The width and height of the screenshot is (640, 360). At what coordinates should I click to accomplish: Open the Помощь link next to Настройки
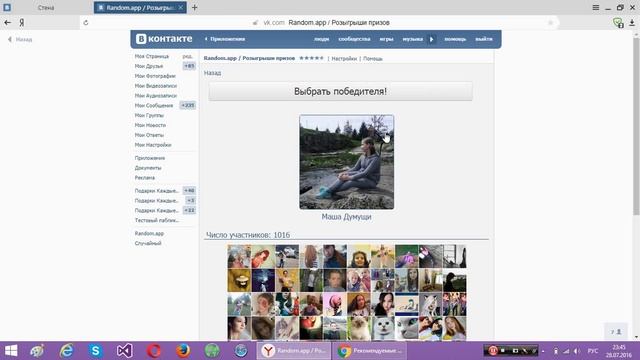pyautogui.click(x=373, y=59)
